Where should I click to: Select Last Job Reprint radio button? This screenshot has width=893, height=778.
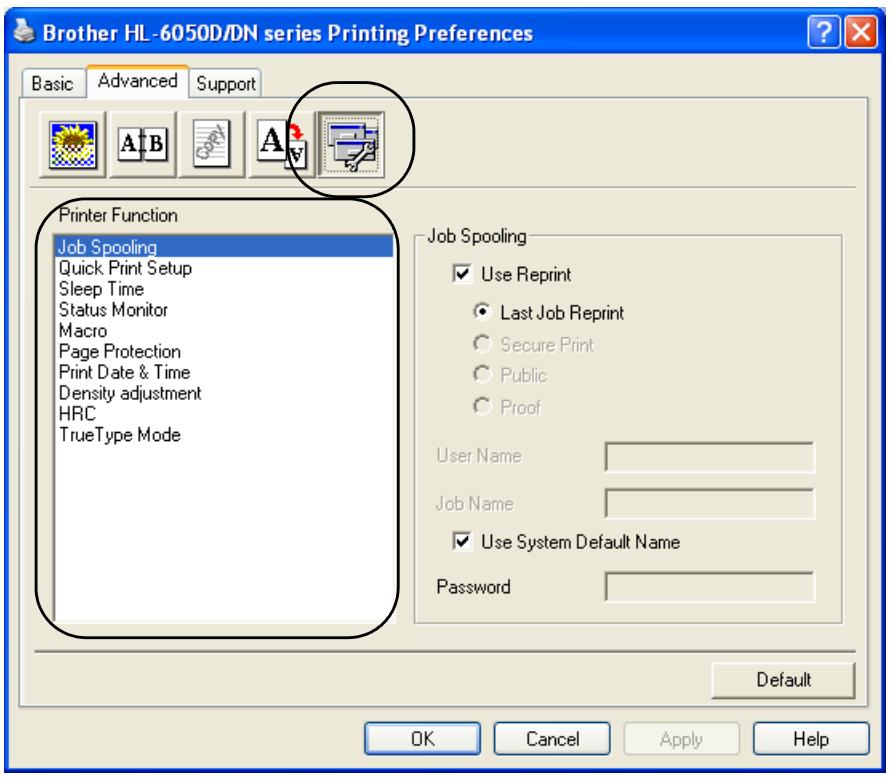(x=482, y=312)
